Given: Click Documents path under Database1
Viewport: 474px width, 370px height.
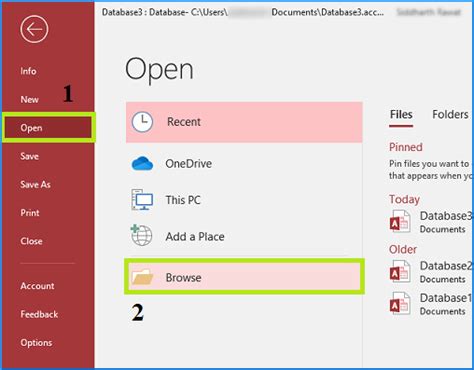Looking at the screenshot, I should tap(442, 311).
